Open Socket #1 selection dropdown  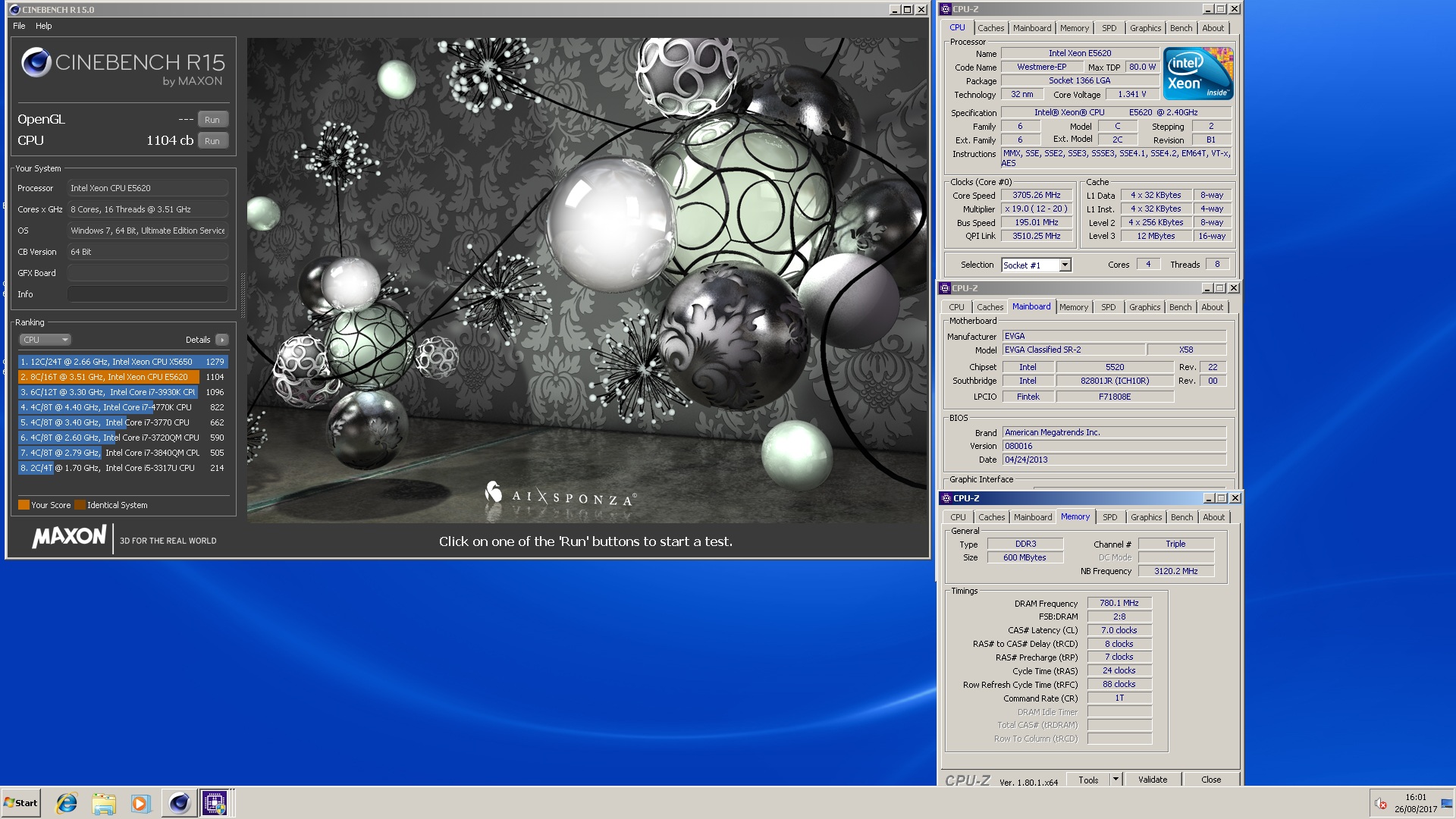(1036, 265)
